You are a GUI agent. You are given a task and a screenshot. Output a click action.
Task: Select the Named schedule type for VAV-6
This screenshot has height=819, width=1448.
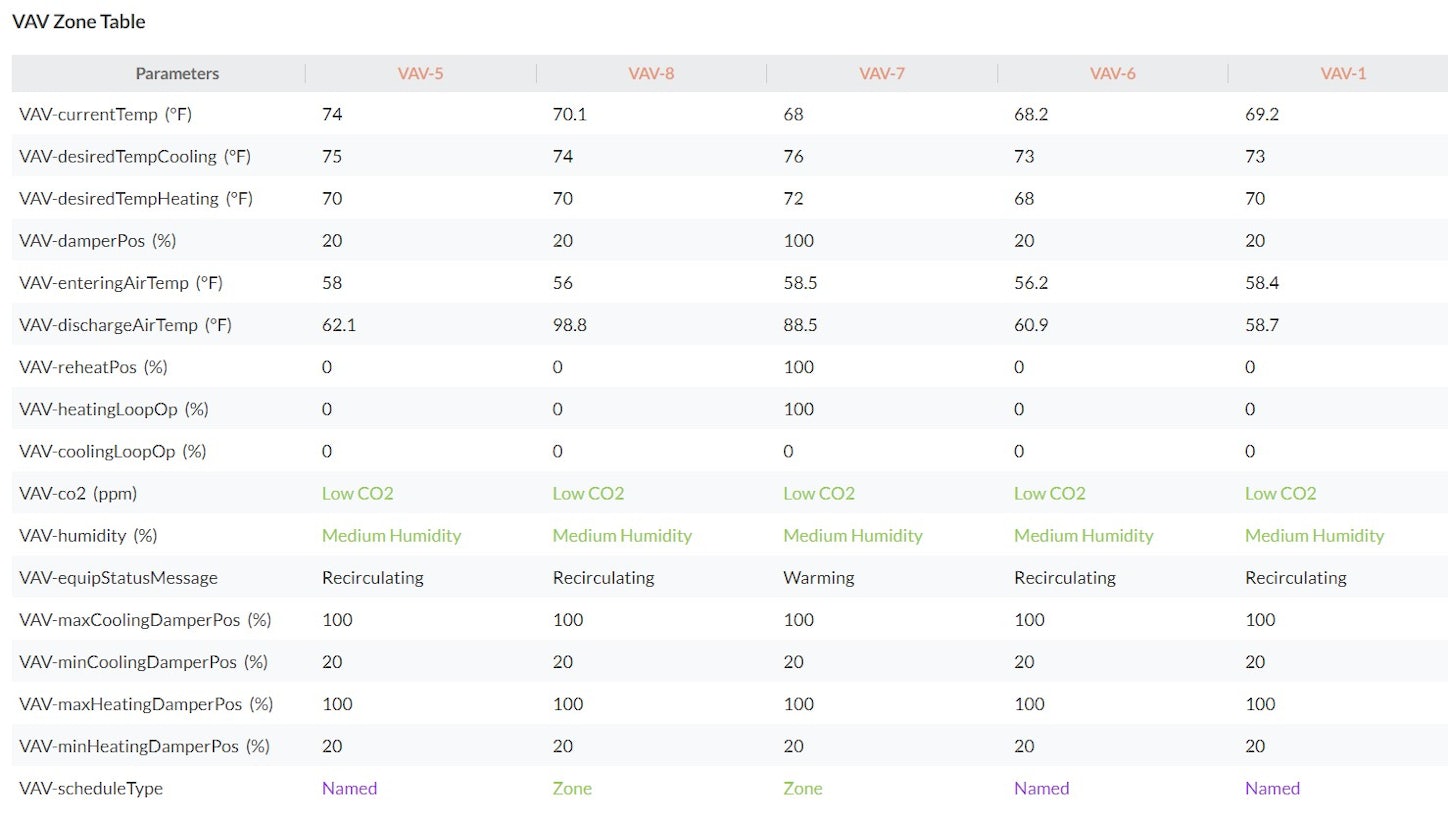(1041, 788)
